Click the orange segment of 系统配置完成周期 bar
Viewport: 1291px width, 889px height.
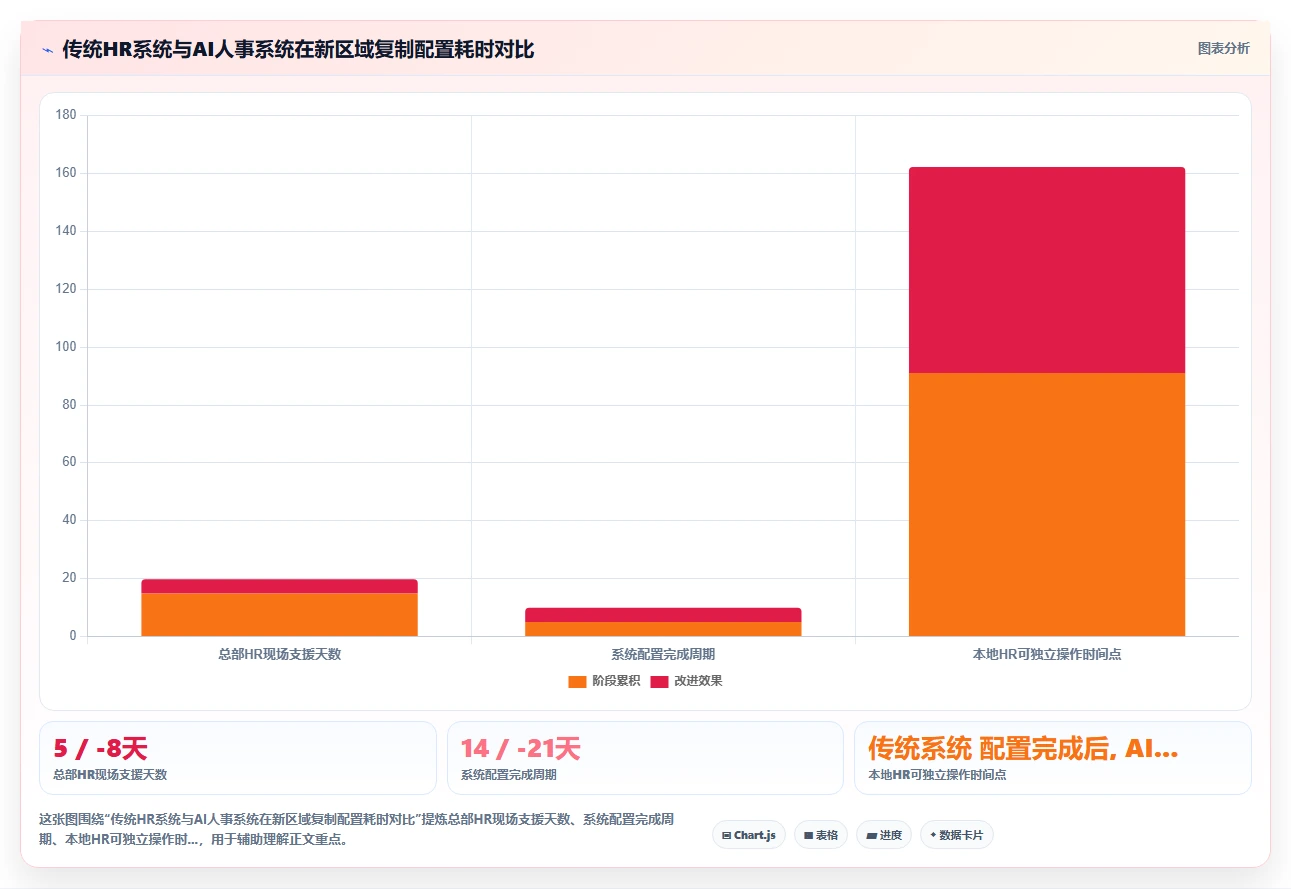[663, 629]
